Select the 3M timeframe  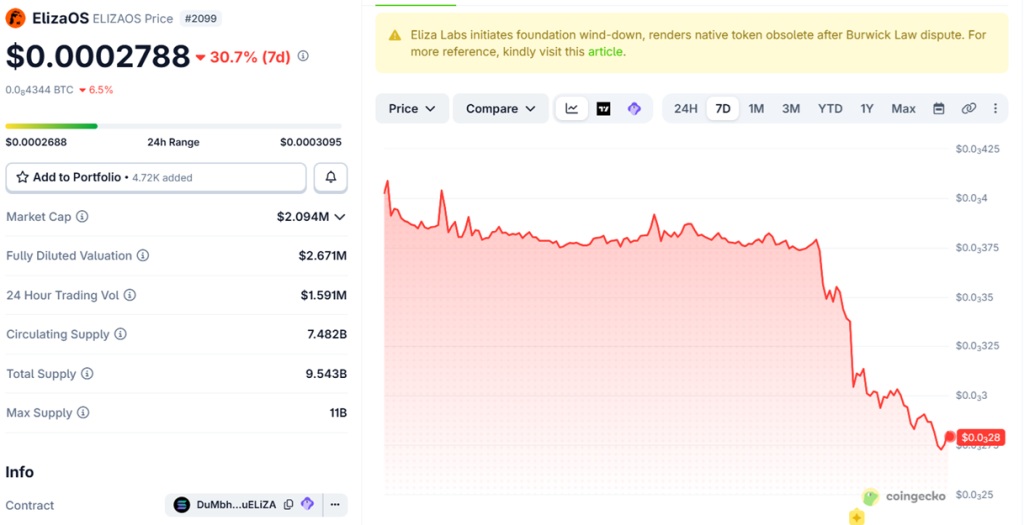pyautogui.click(x=791, y=108)
